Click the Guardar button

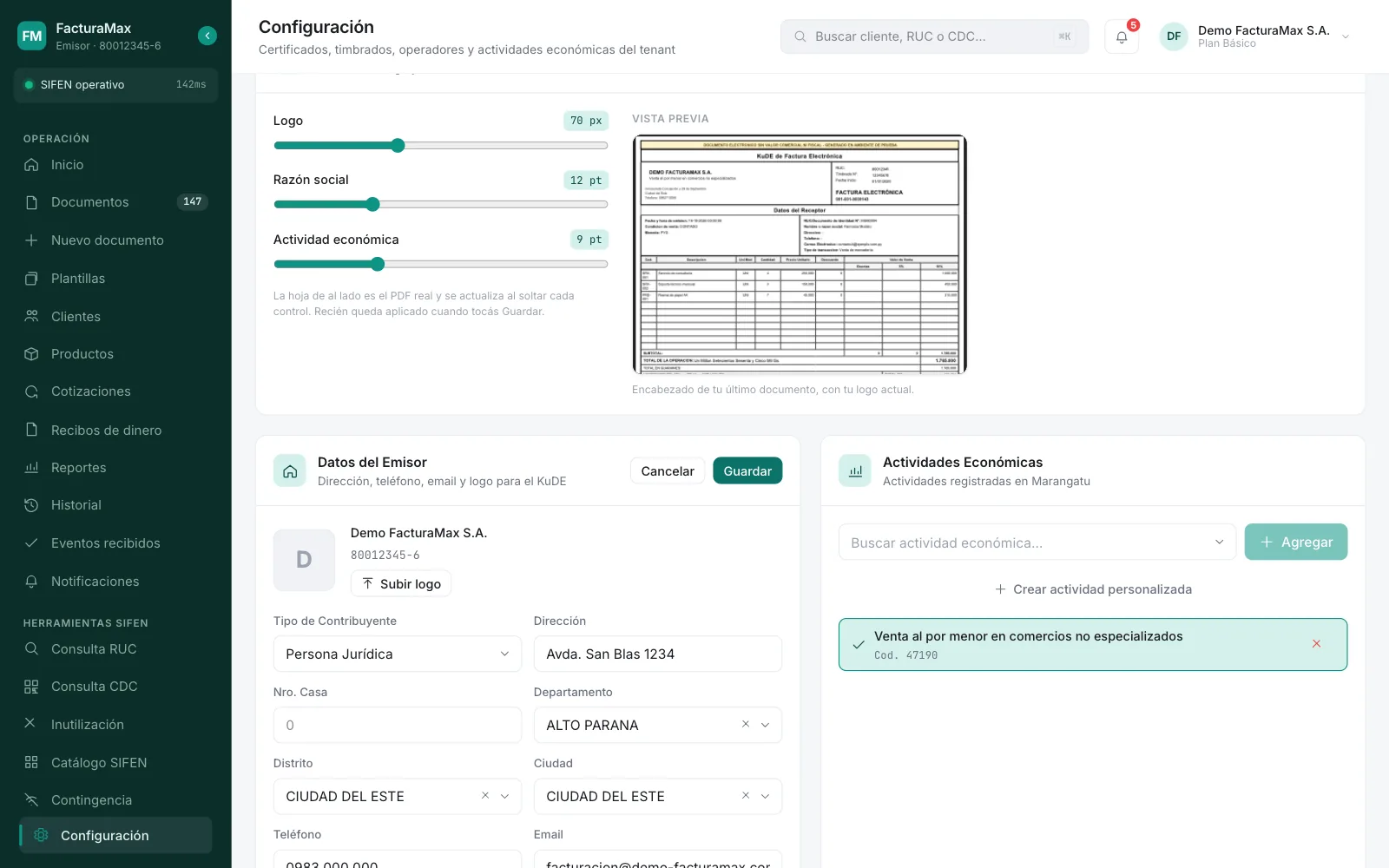tap(747, 470)
